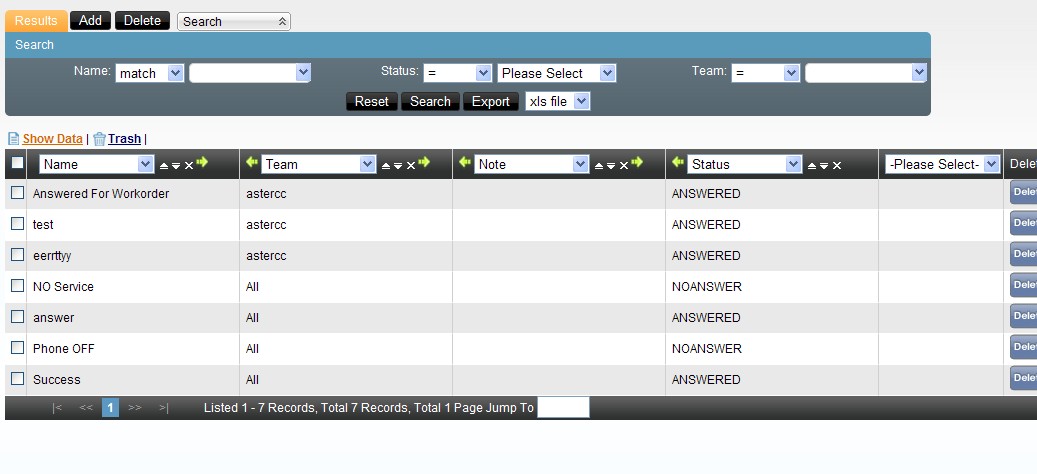Expand the xls file export format dropdown
This screenshot has width=1037, height=474.
[x=557, y=101]
